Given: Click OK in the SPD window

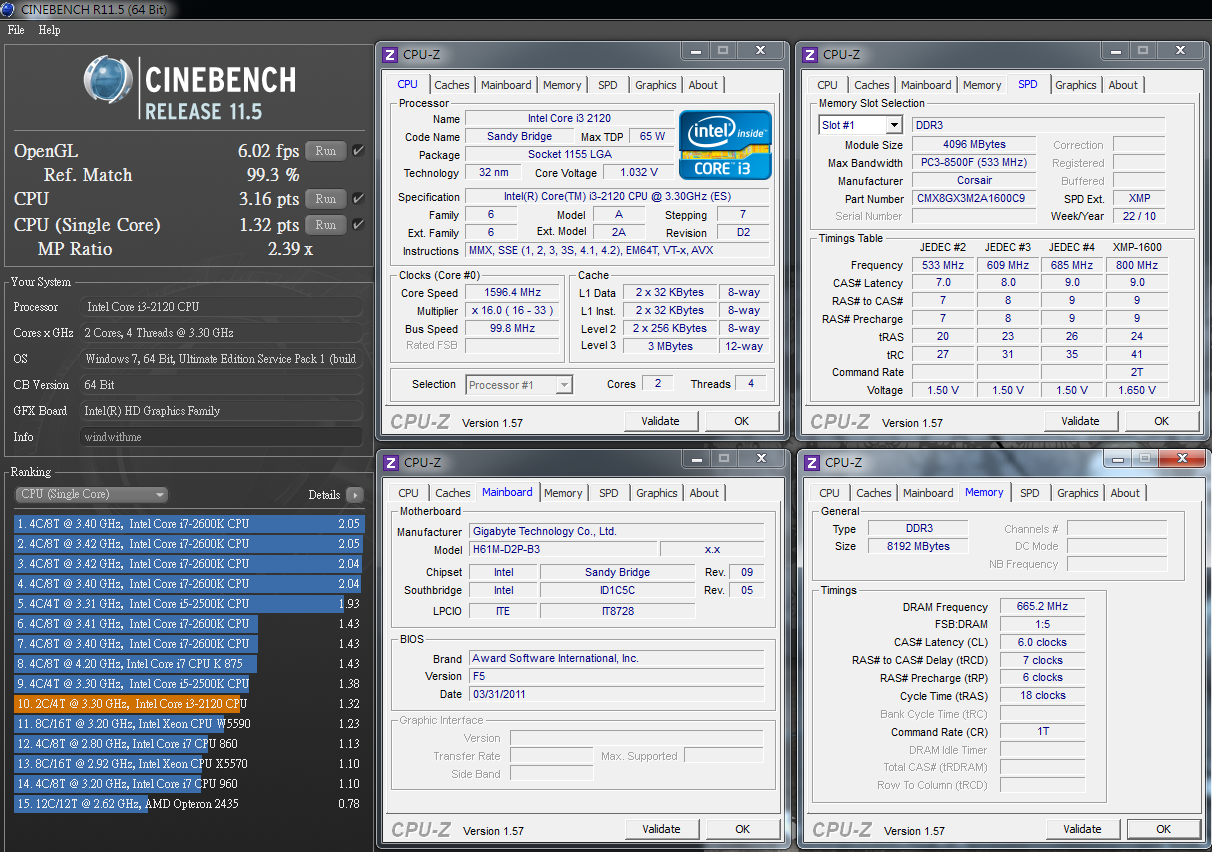Looking at the screenshot, I should pos(1161,421).
